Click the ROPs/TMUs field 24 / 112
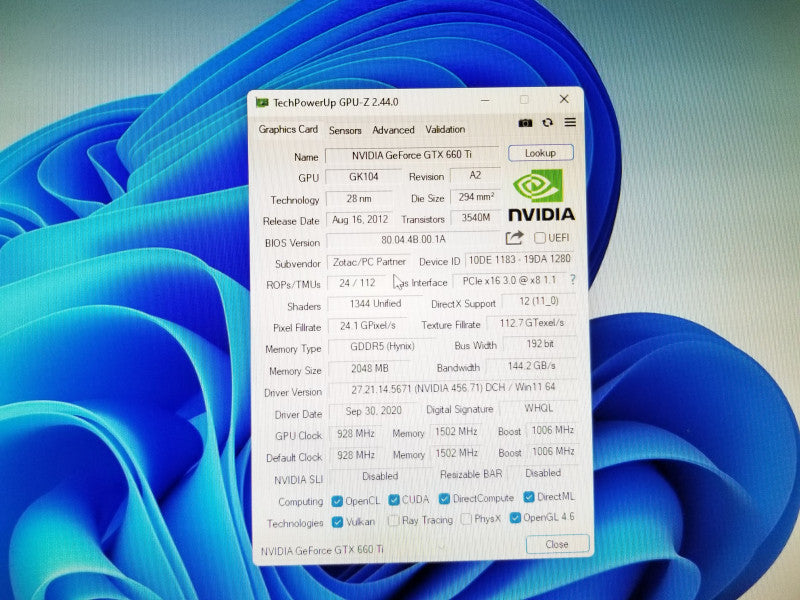800x600 pixels. pyautogui.click(x=357, y=283)
